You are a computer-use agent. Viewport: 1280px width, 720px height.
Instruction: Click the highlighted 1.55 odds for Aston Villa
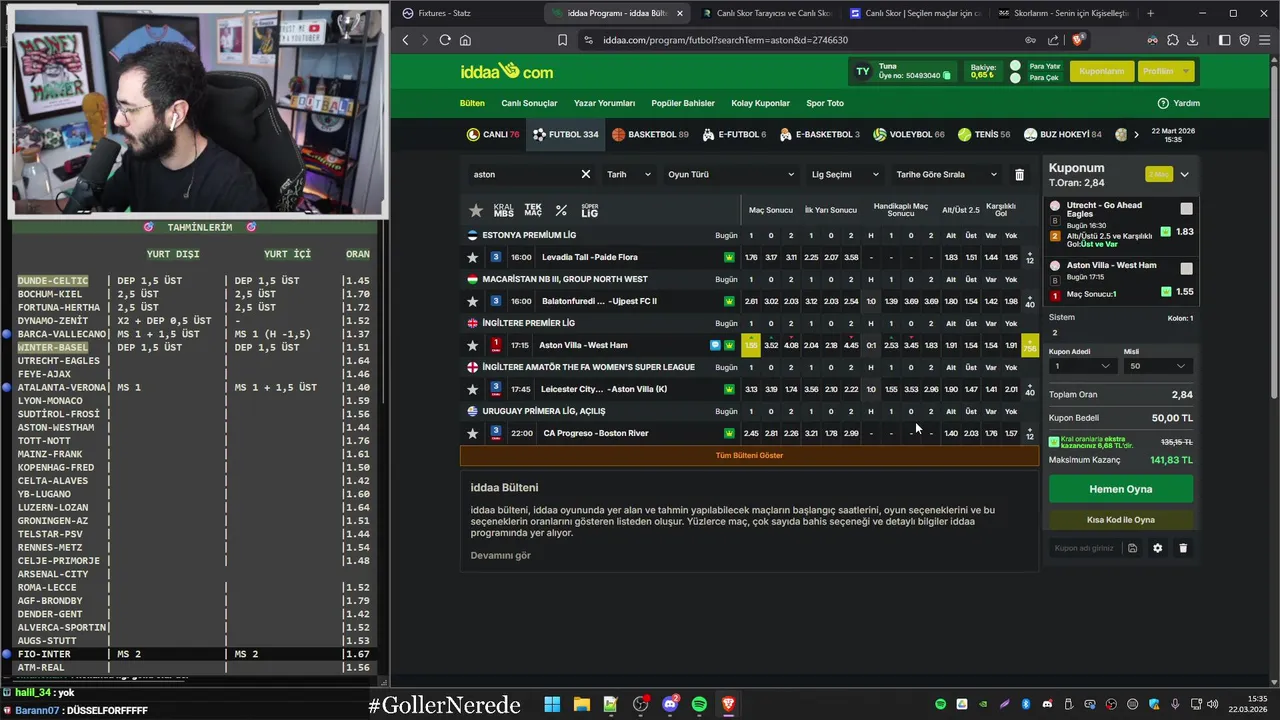[x=750, y=345]
